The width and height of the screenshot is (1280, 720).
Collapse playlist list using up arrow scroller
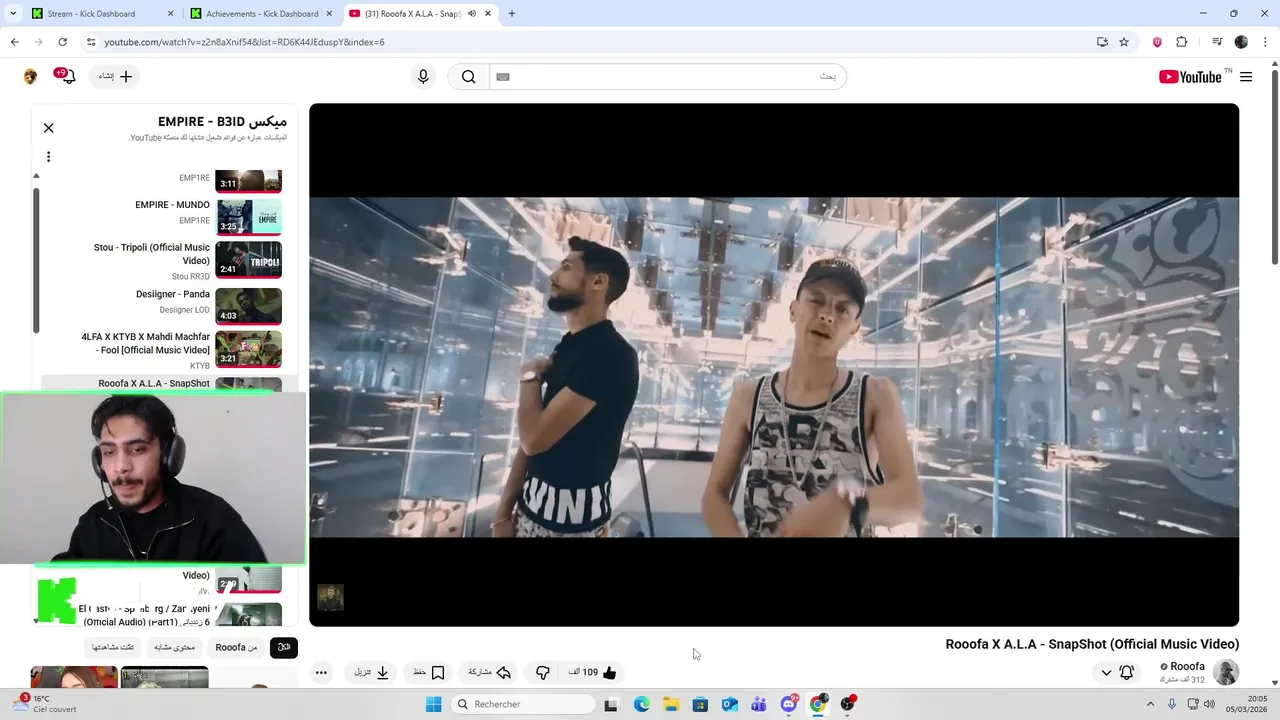click(36, 176)
